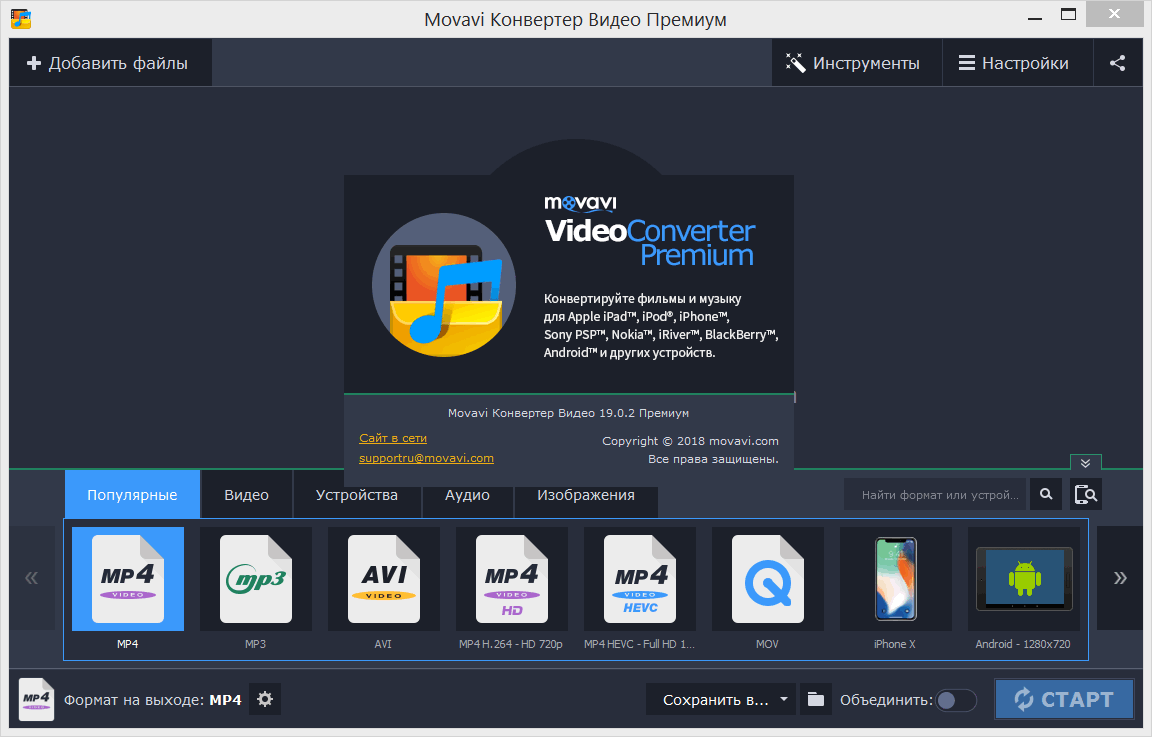Click the magnifier search button

coord(1046,495)
